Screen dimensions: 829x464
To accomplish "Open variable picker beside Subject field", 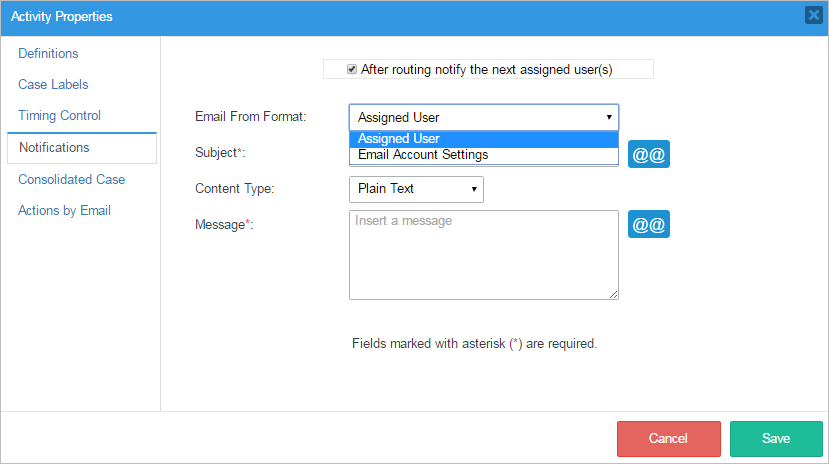I will click(x=648, y=155).
